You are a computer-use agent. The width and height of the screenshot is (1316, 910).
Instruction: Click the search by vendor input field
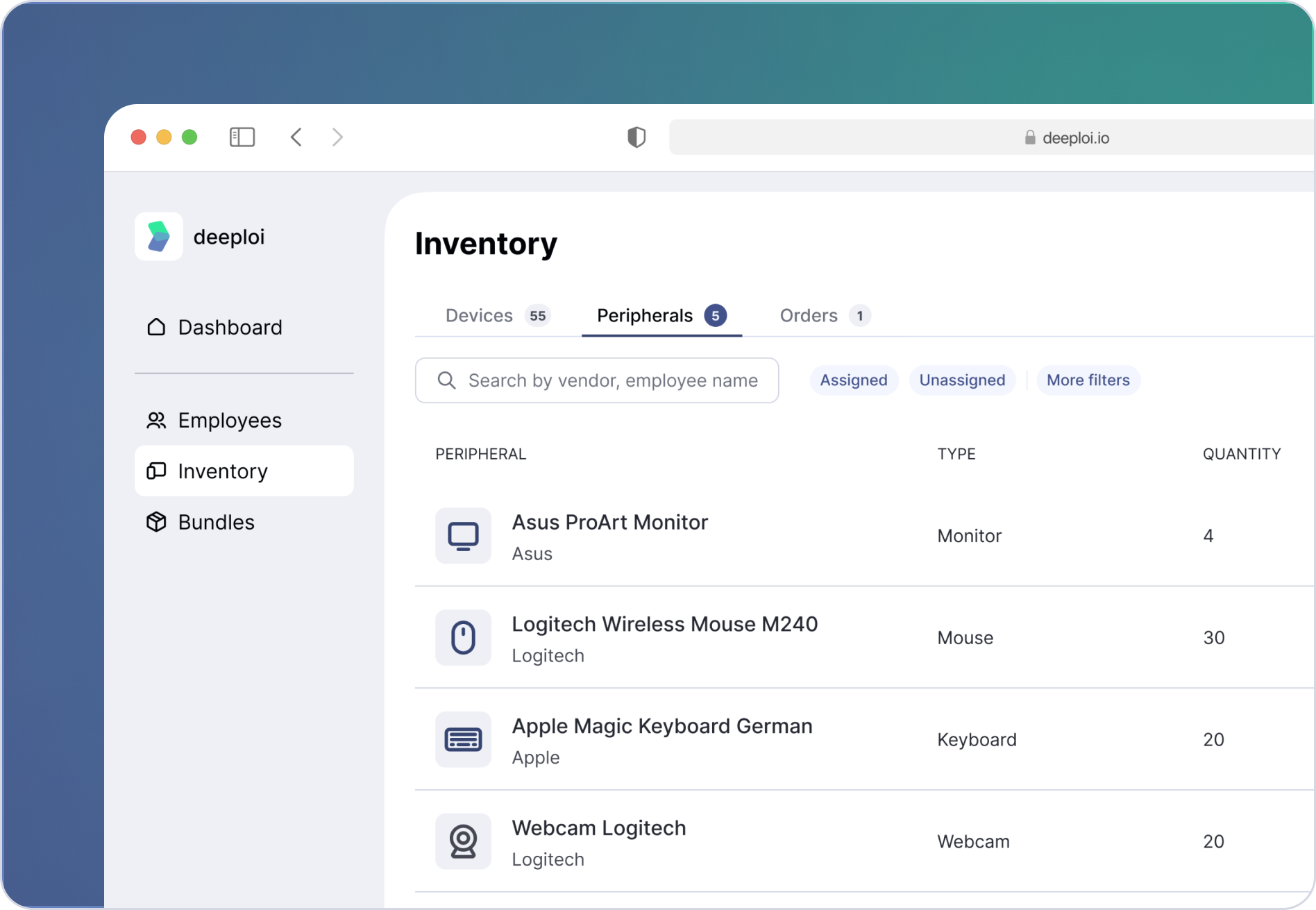click(x=612, y=380)
